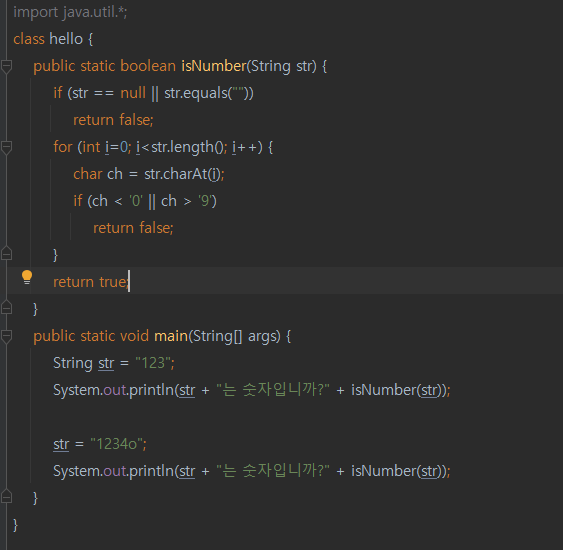Click fold end marker at for loop closing brace

click(x=6, y=253)
